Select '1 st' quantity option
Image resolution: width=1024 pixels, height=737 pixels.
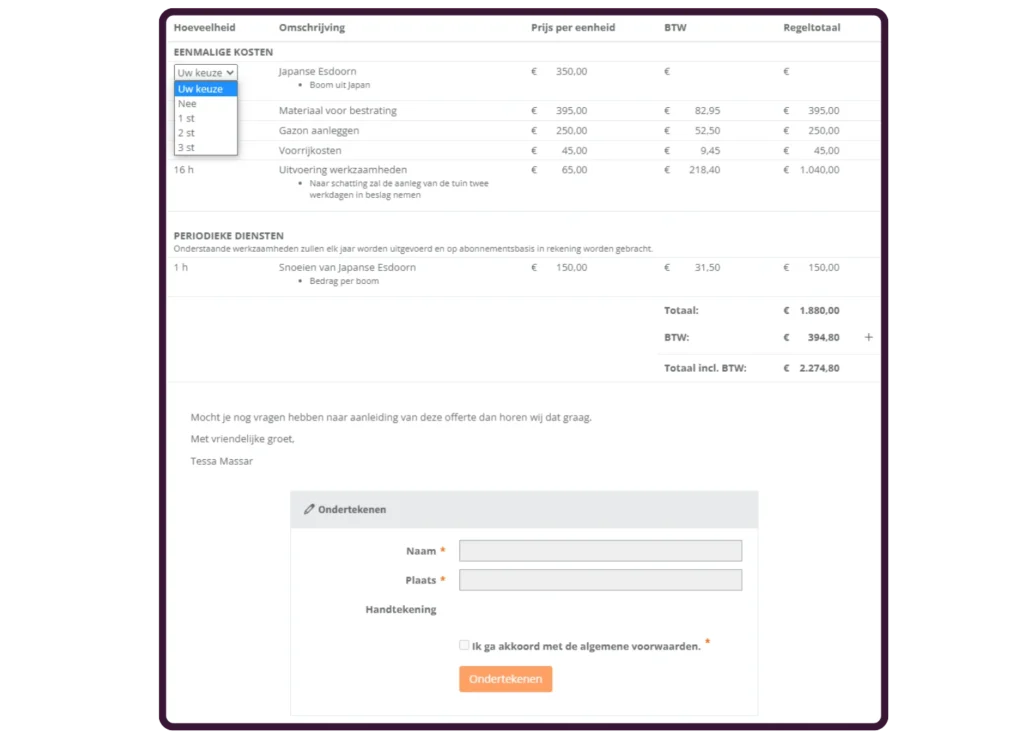pos(205,118)
